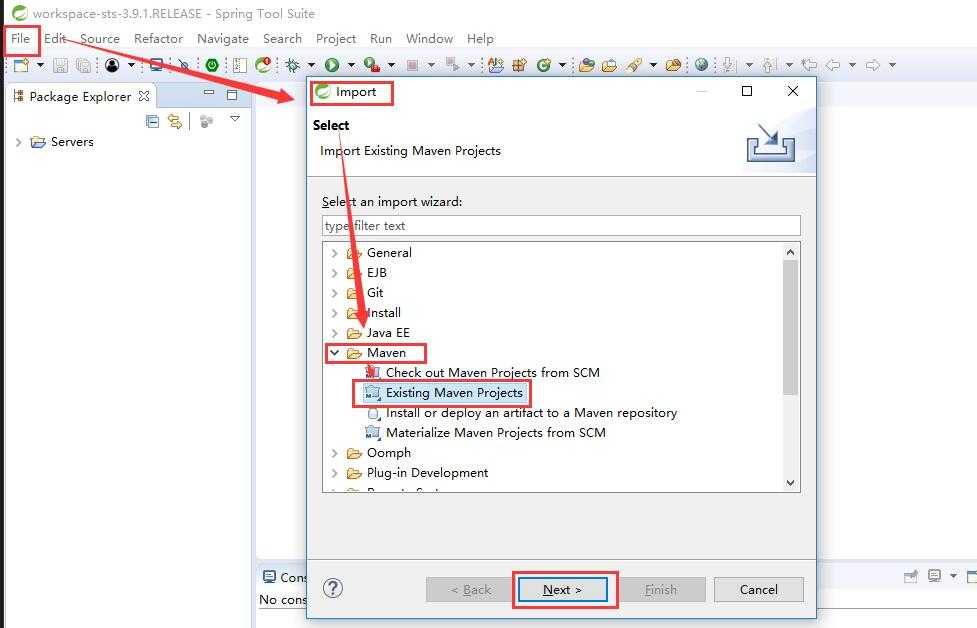
Task: Click the New Java Class icon
Action: coord(544,65)
